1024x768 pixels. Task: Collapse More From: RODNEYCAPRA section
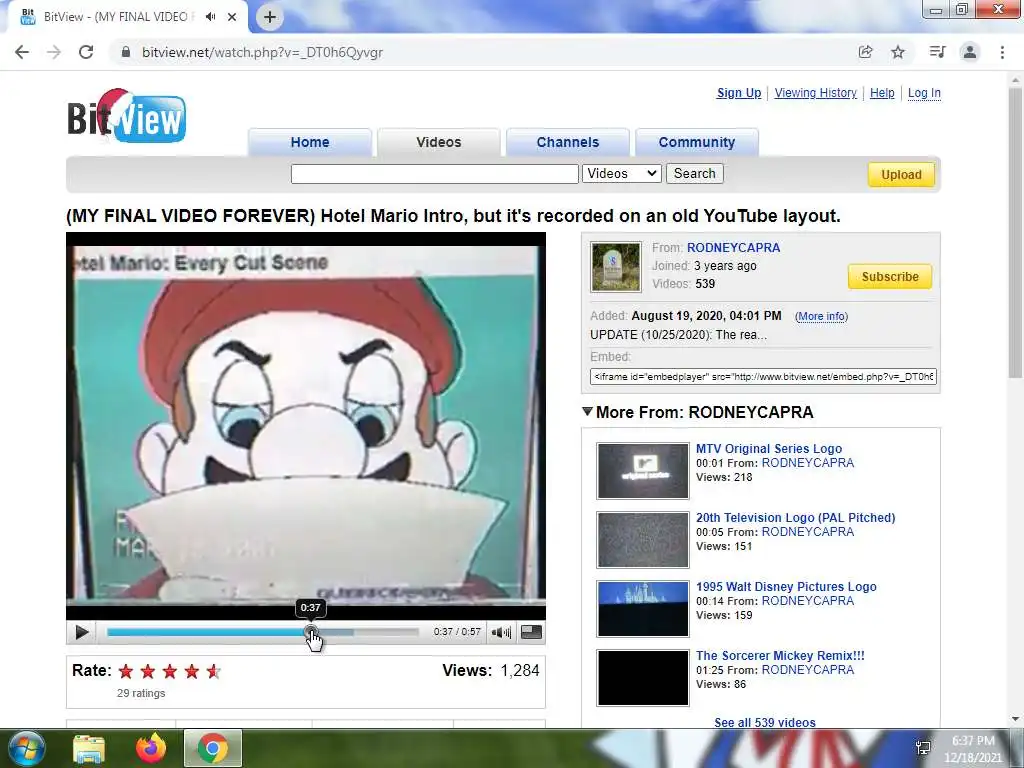[x=587, y=411]
